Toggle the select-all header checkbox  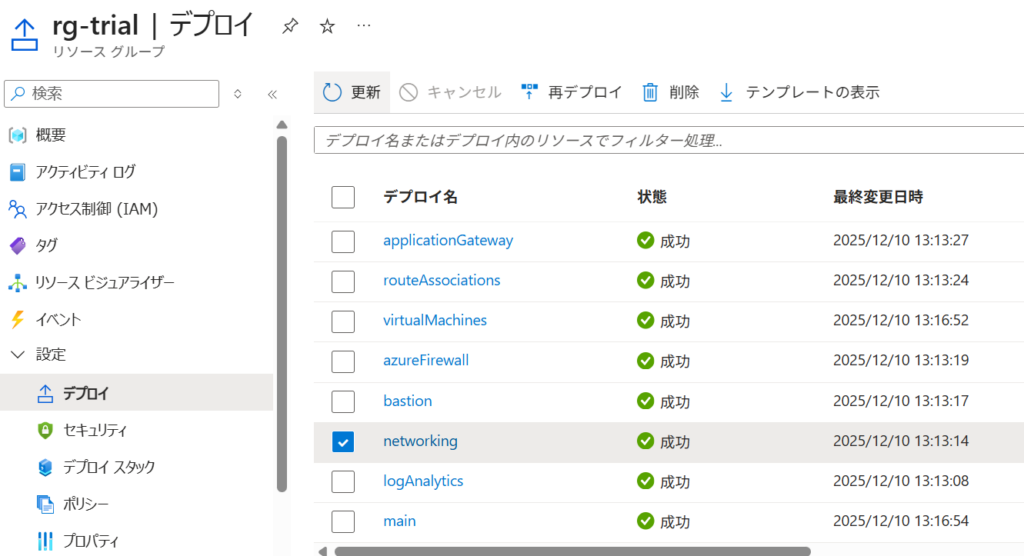[x=343, y=197]
